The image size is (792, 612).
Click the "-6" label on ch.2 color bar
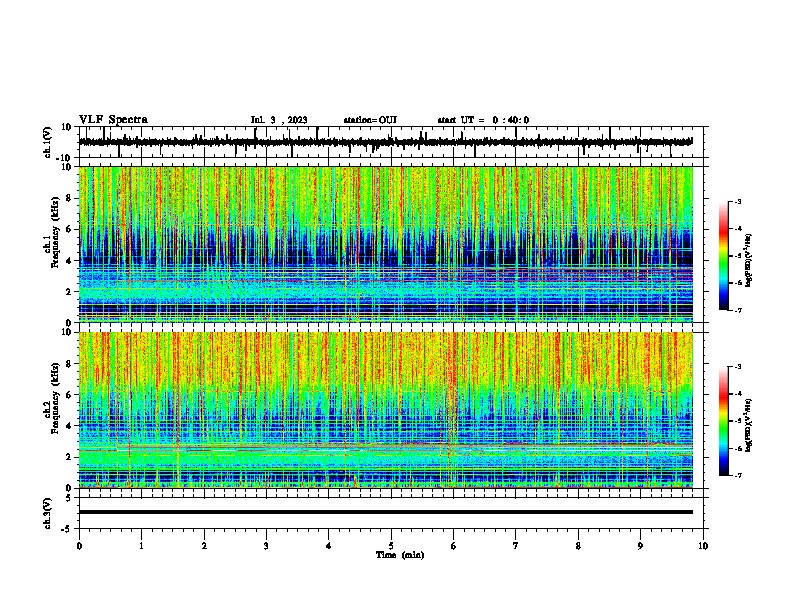pyautogui.click(x=737, y=448)
